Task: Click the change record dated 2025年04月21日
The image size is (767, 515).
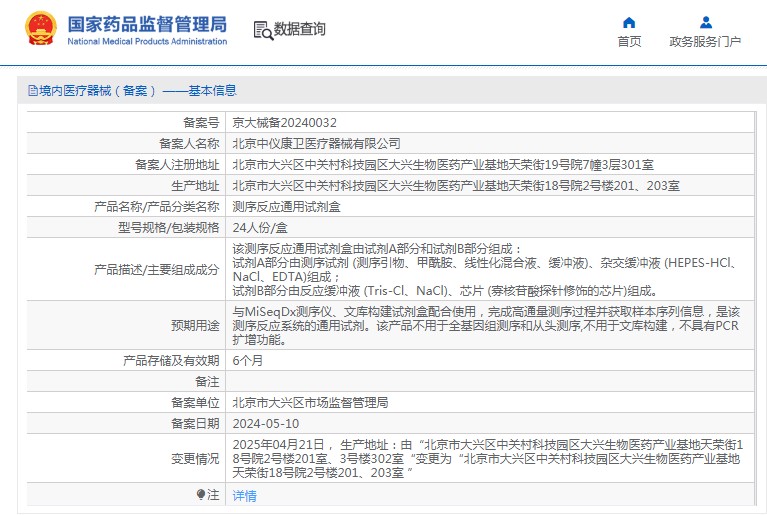Action: pyautogui.click(x=488, y=458)
